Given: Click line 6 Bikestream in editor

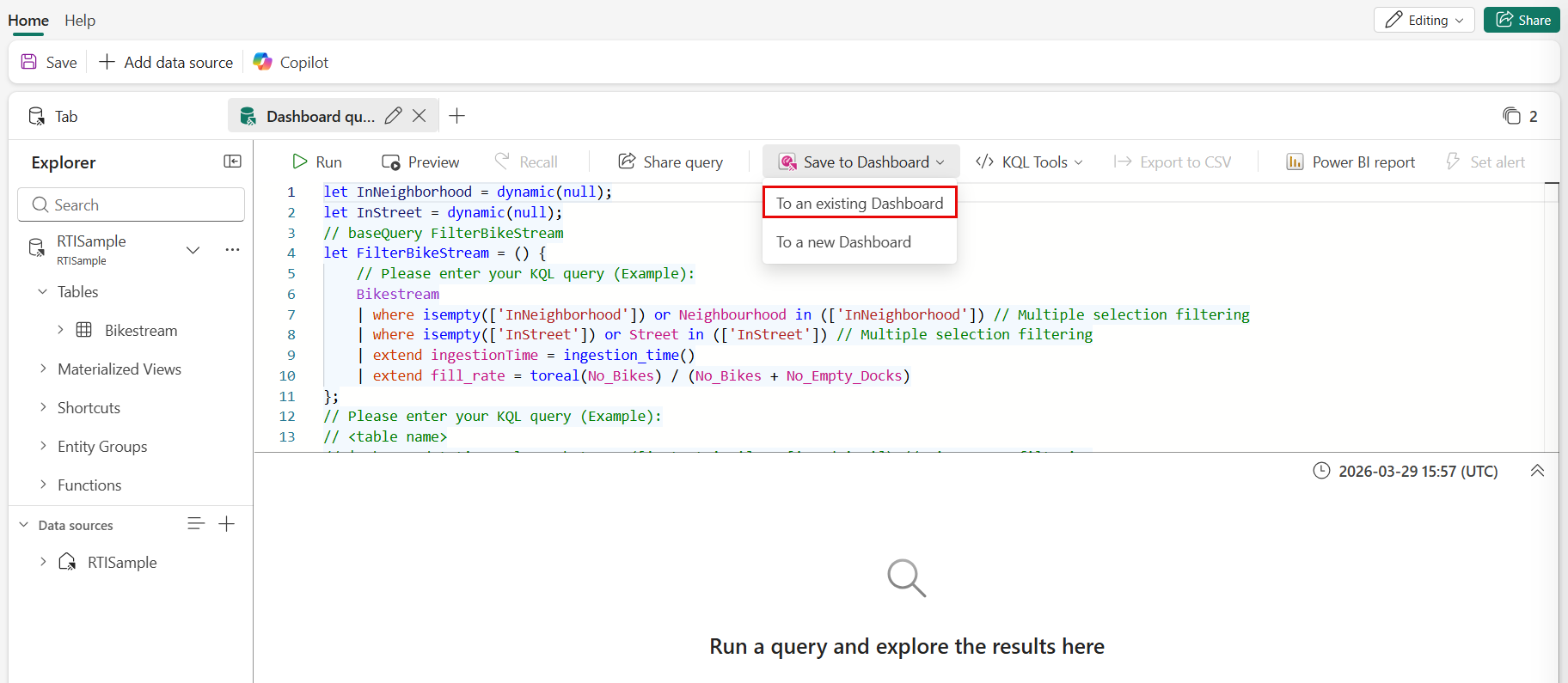Looking at the screenshot, I should [398, 294].
